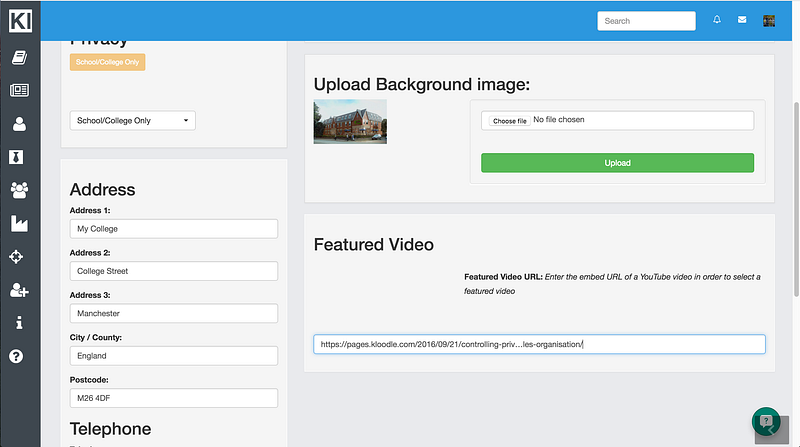Click the 'Address 1:' label

(90, 210)
